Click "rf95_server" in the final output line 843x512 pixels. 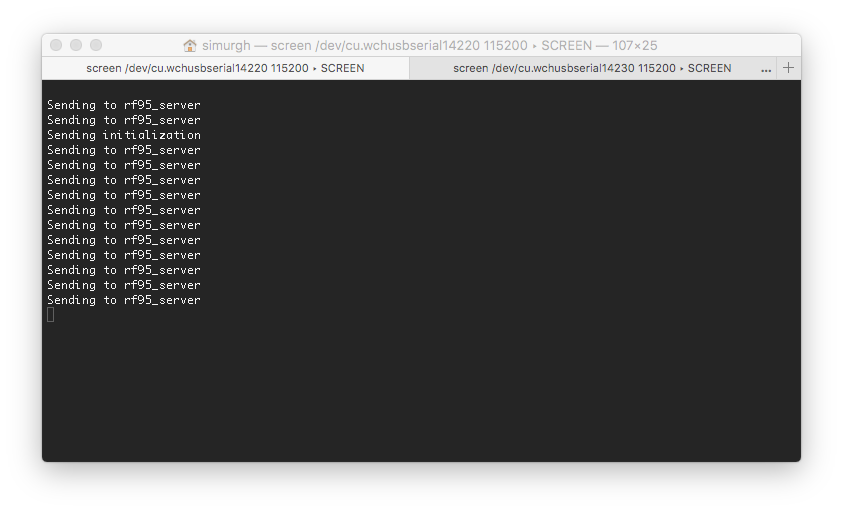[x=162, y=300]
